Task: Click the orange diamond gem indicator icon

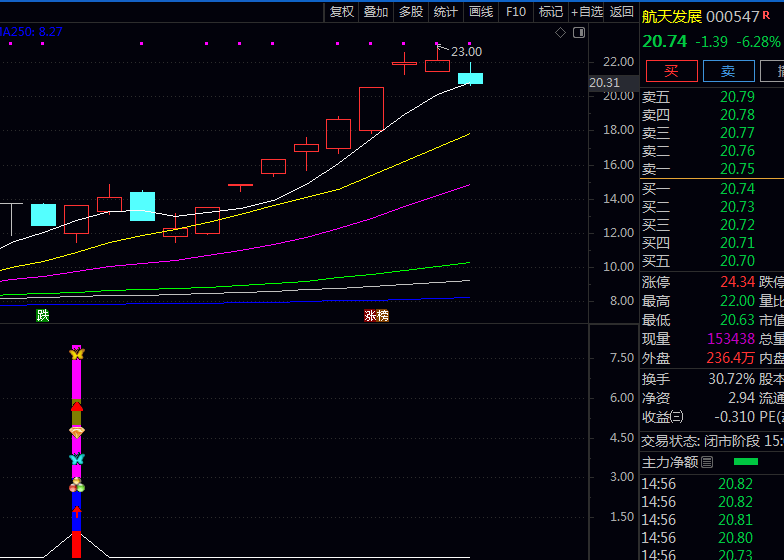Action: click(77, 431)
